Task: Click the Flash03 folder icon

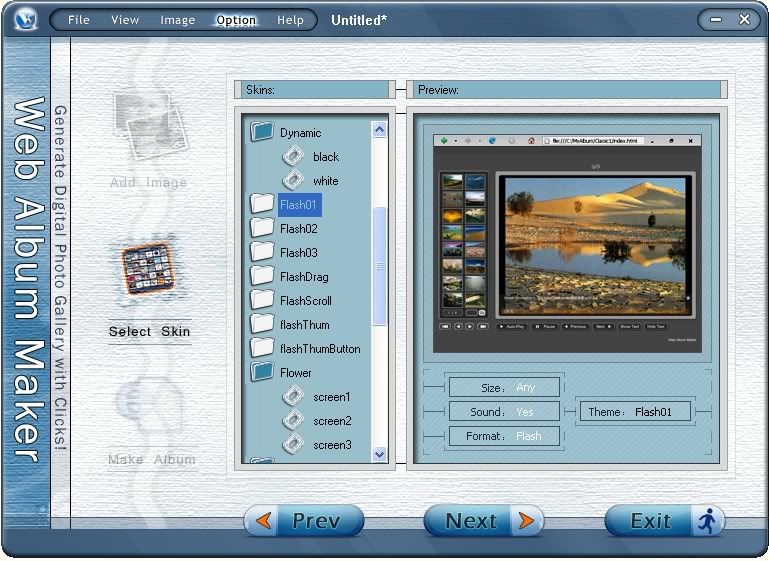Action: 261,252
